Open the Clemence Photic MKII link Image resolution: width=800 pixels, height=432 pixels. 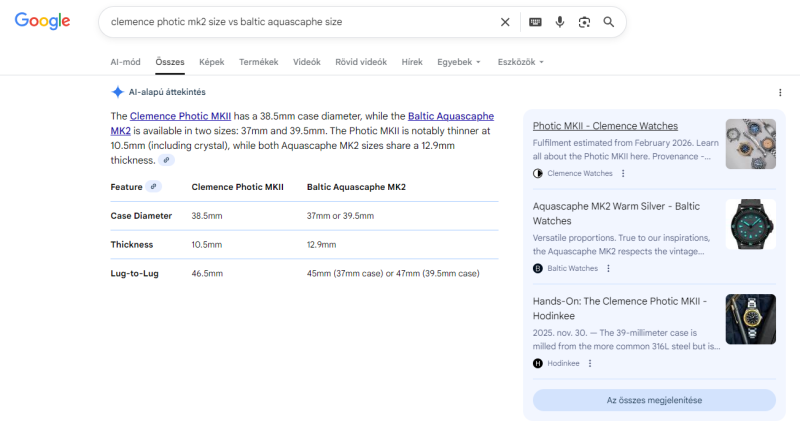click(x=180, y=116)
